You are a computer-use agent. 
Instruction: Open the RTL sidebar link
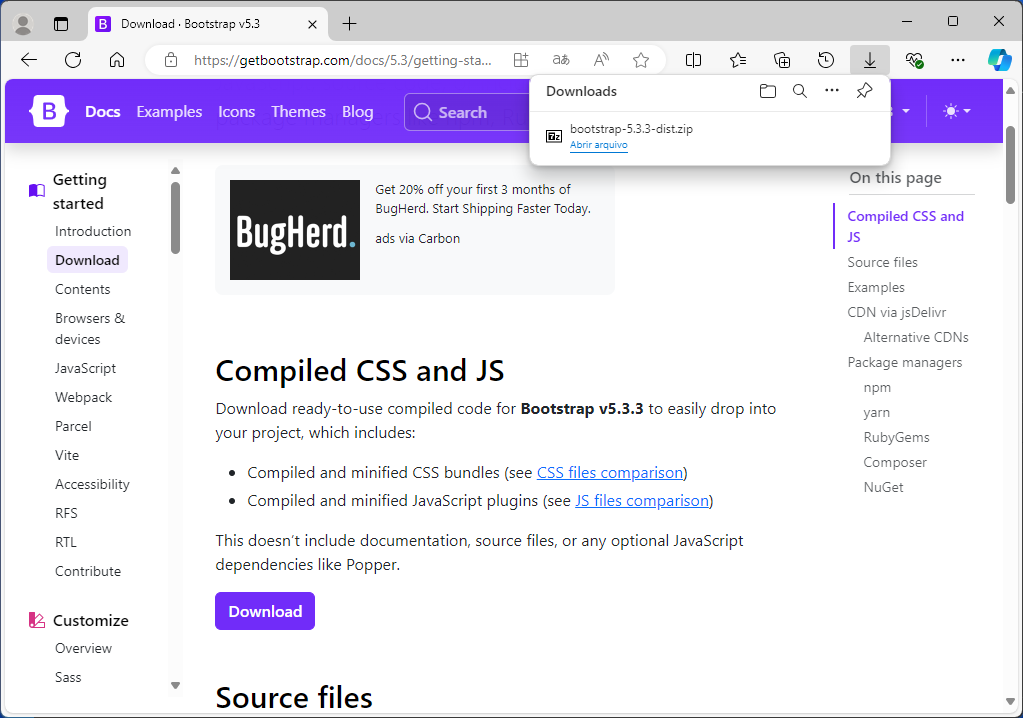coord(66,542)
